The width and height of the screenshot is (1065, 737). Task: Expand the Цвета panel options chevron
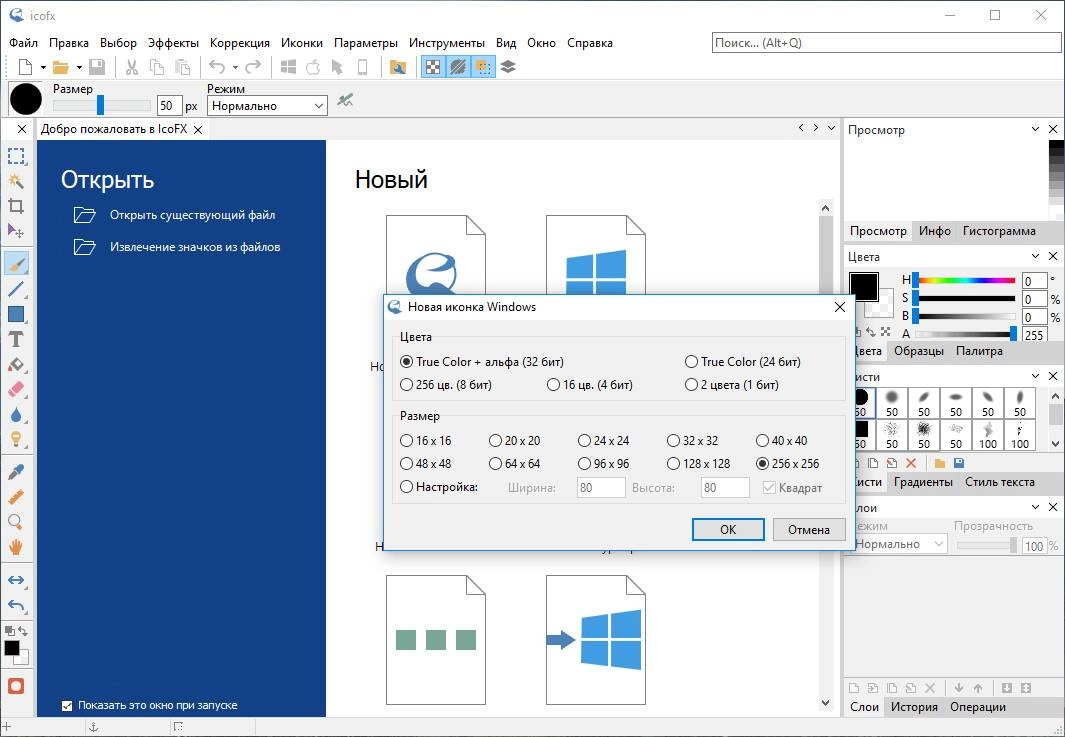click(x=1035, y=256)
